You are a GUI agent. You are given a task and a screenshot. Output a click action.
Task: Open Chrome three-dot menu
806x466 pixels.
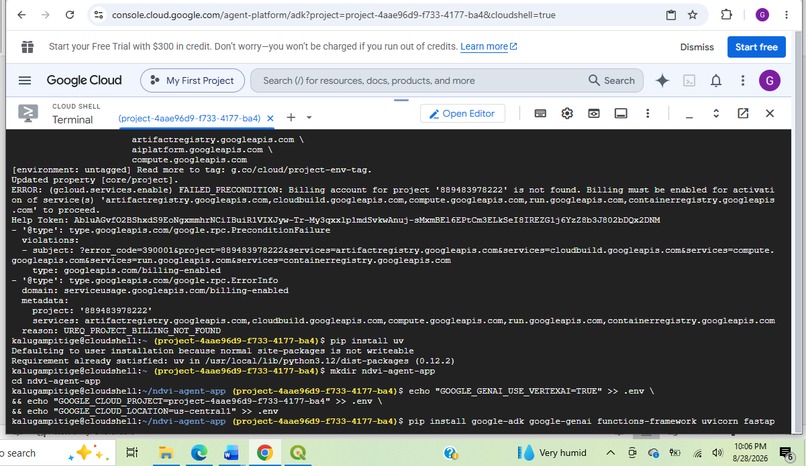click(786, 15)
